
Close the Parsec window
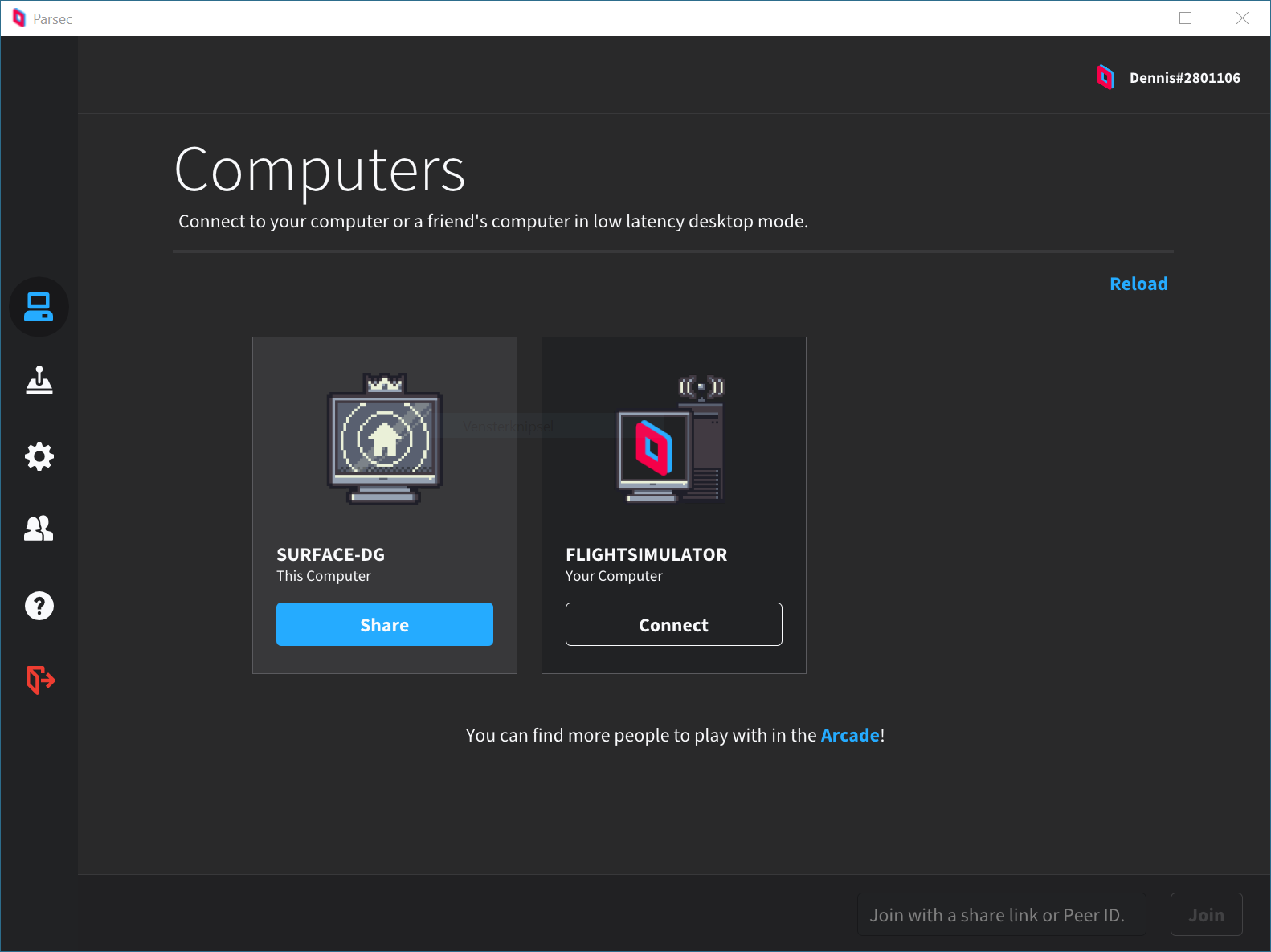[x=1242, y=18]
